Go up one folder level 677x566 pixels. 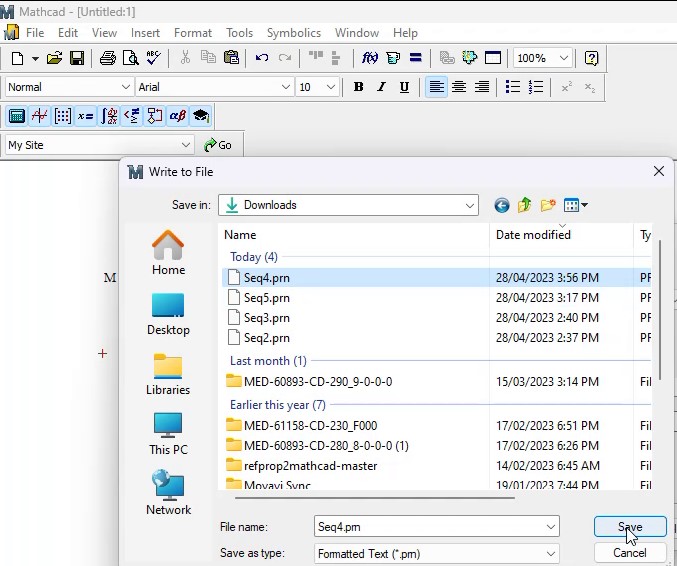click(x=525, y=205)
